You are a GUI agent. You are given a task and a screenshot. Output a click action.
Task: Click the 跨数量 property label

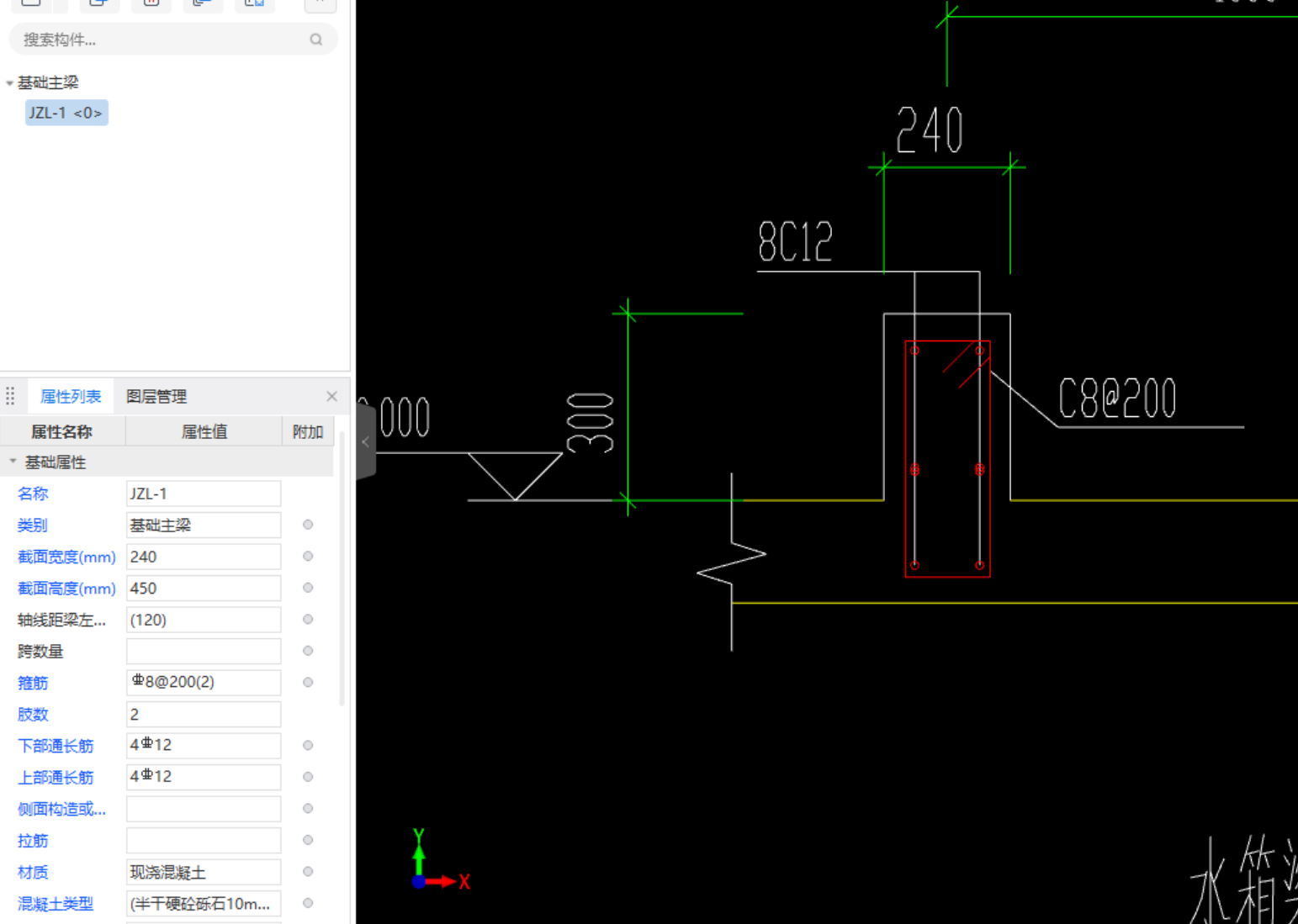(x=40, y=652)
